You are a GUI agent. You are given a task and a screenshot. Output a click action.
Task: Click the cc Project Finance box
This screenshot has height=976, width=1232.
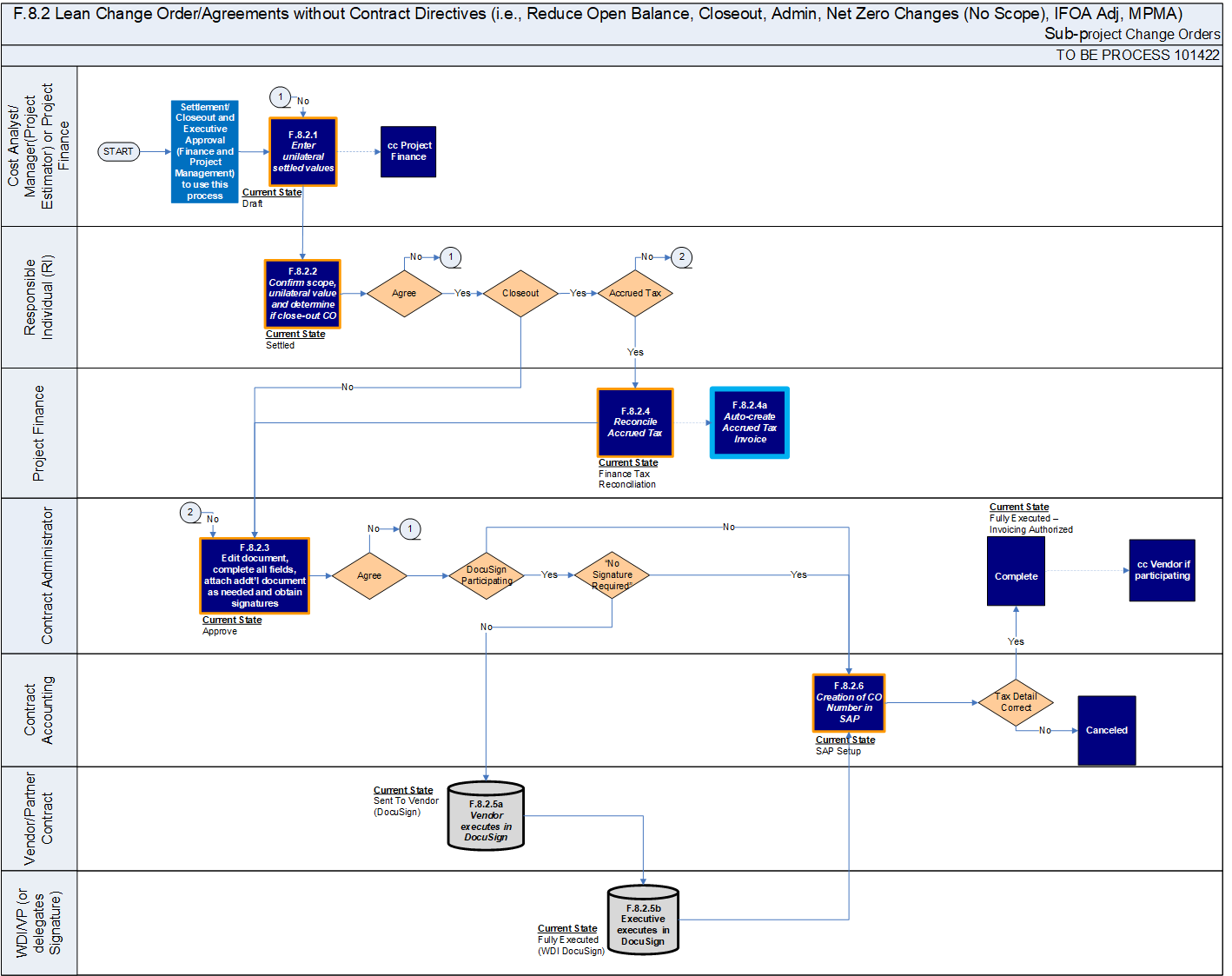408,152
